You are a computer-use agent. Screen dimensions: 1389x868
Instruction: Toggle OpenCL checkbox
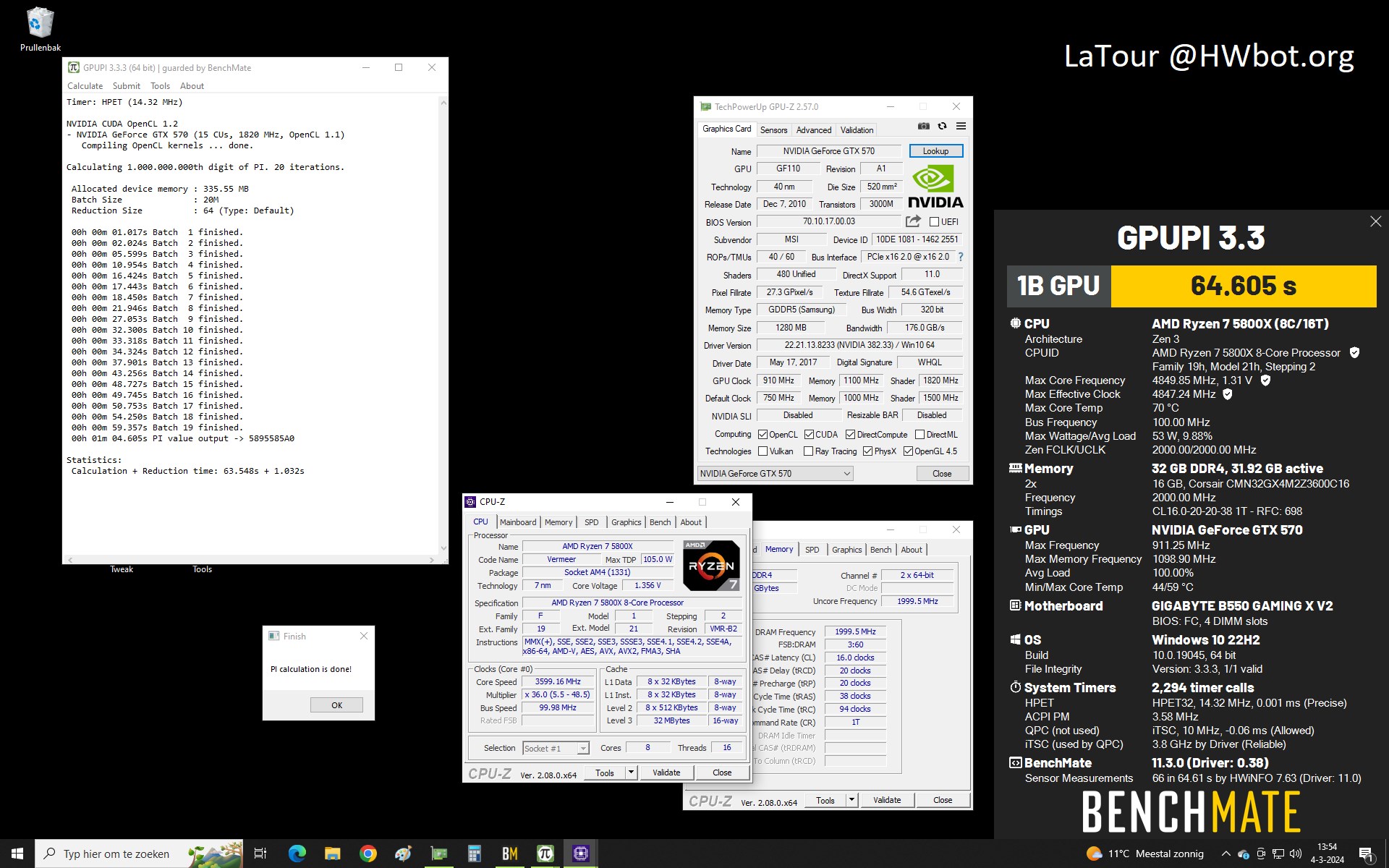pos(763,435)
